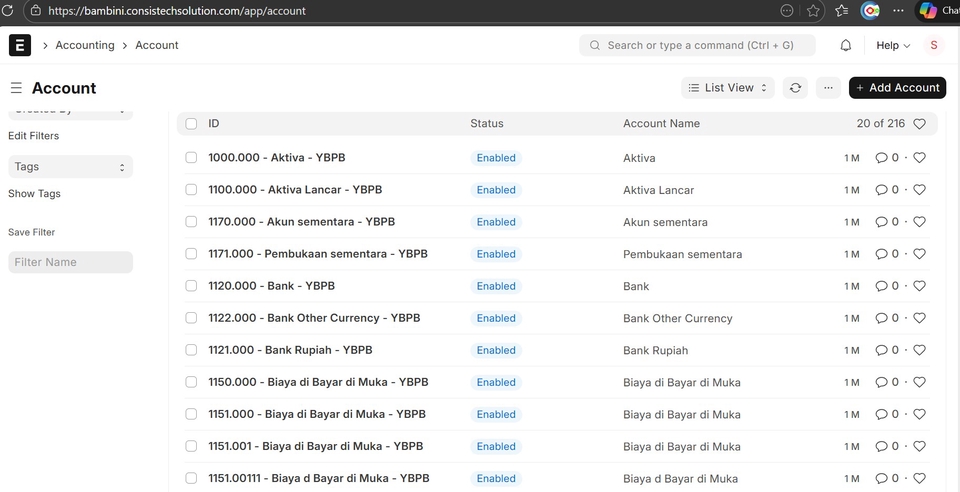This screenshot has width=960, height=492.
Task: Expand the Tags sidebar dropdown
Action: 70,166
